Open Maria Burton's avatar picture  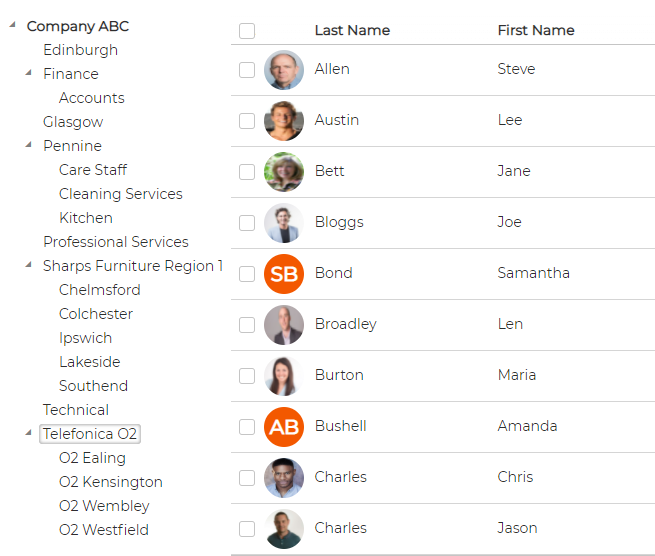tap(284, 376)
